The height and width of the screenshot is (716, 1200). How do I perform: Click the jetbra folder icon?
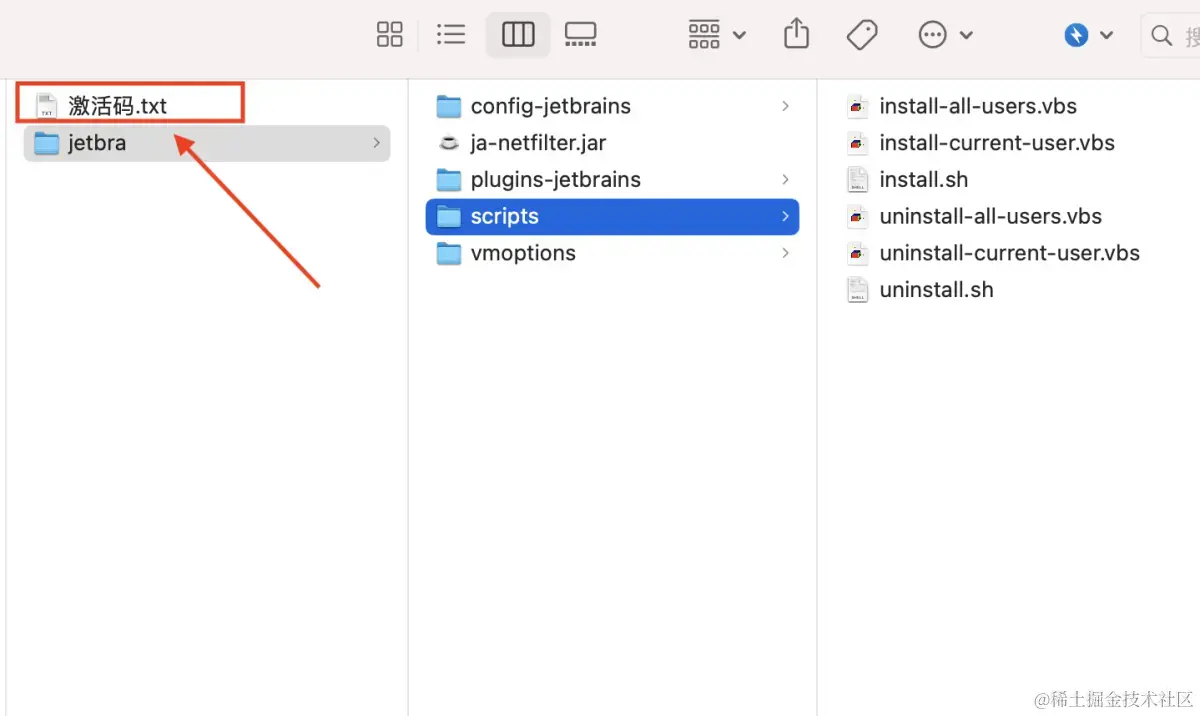coord(46,143)
